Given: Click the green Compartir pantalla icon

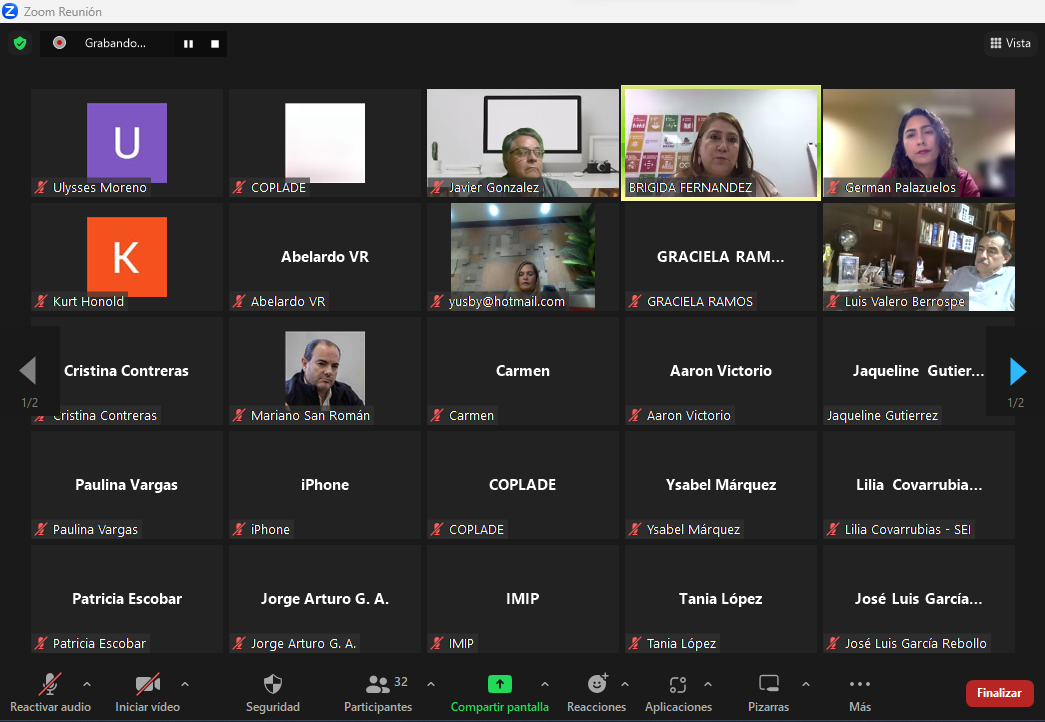Looking at the screenshot, I should pyautogui.click(x=499, y=685).
